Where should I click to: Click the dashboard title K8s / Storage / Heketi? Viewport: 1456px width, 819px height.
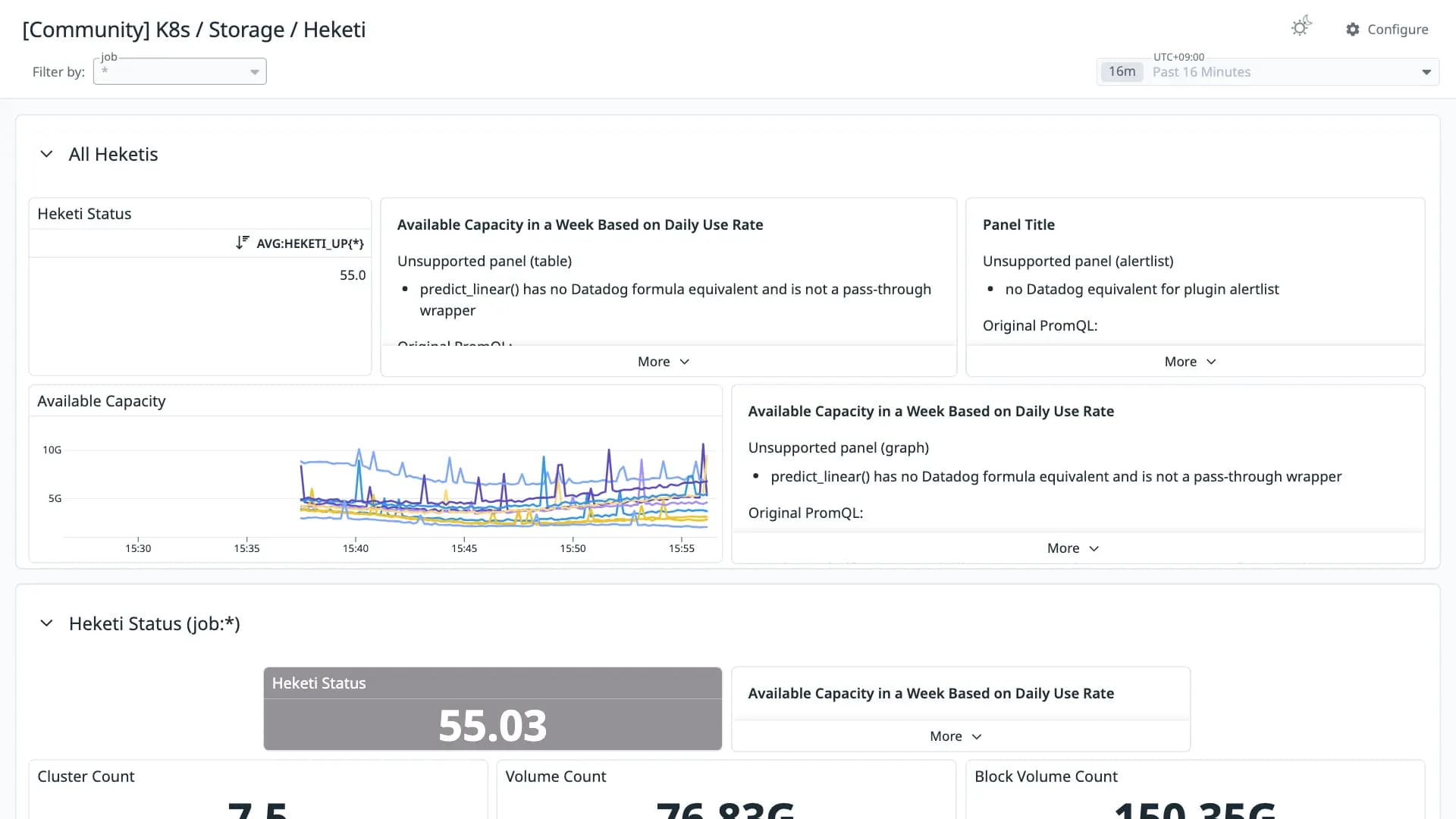(x=194, y=30)
